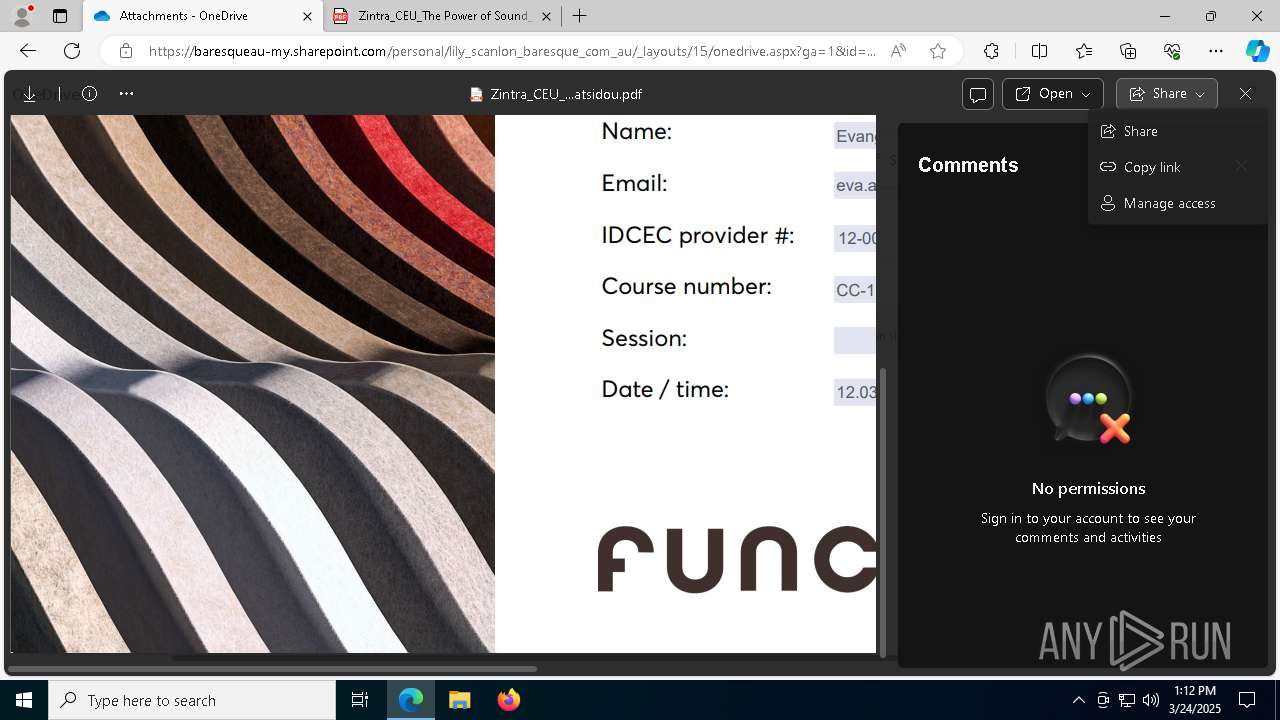Image resolution: width=1280 pixels, height=720 pixels.
Task: Download the PDF file
Action: tap(29, 94)
